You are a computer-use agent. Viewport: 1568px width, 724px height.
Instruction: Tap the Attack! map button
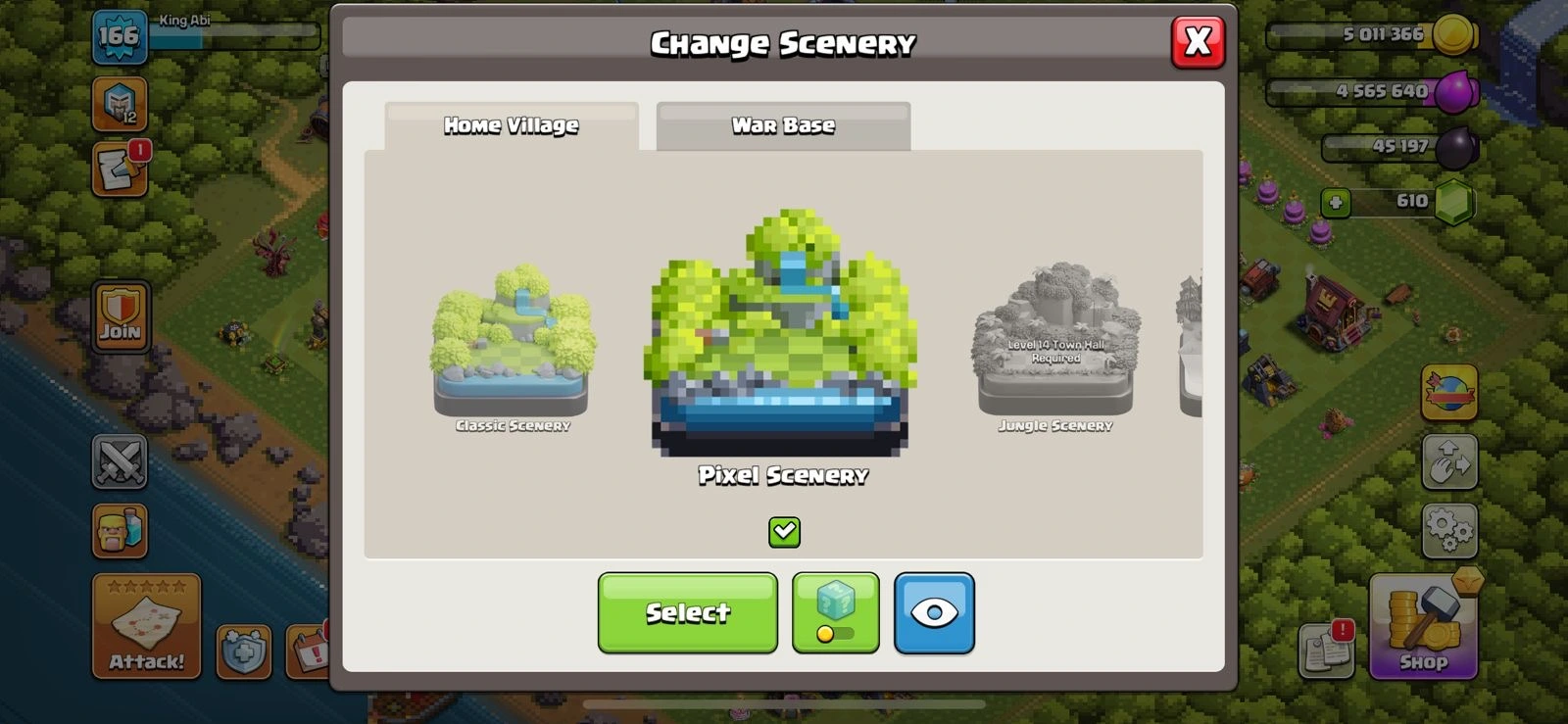pyautogui.click(x=146, y=627)
